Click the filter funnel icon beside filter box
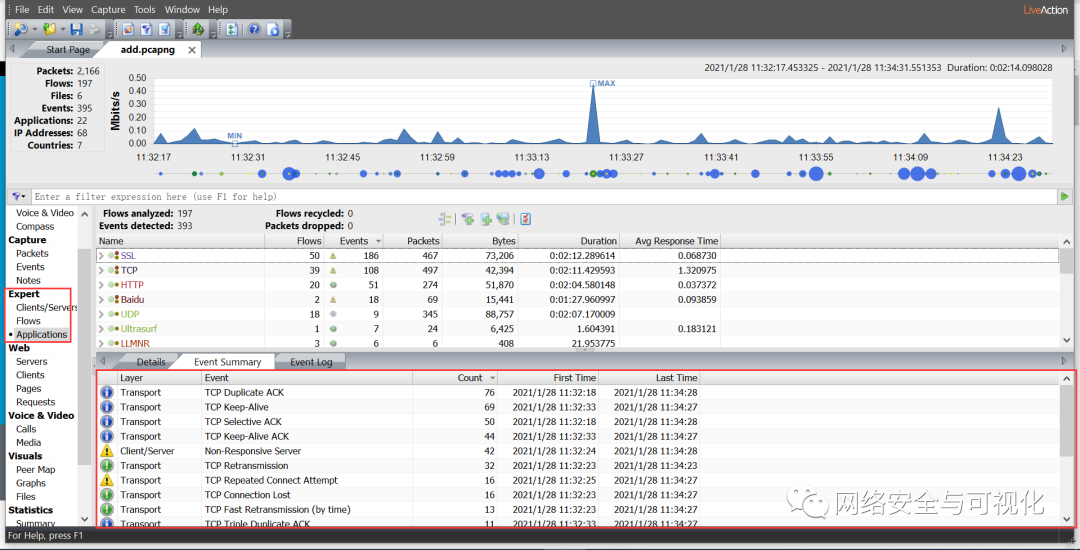 [x=17, y=197]
